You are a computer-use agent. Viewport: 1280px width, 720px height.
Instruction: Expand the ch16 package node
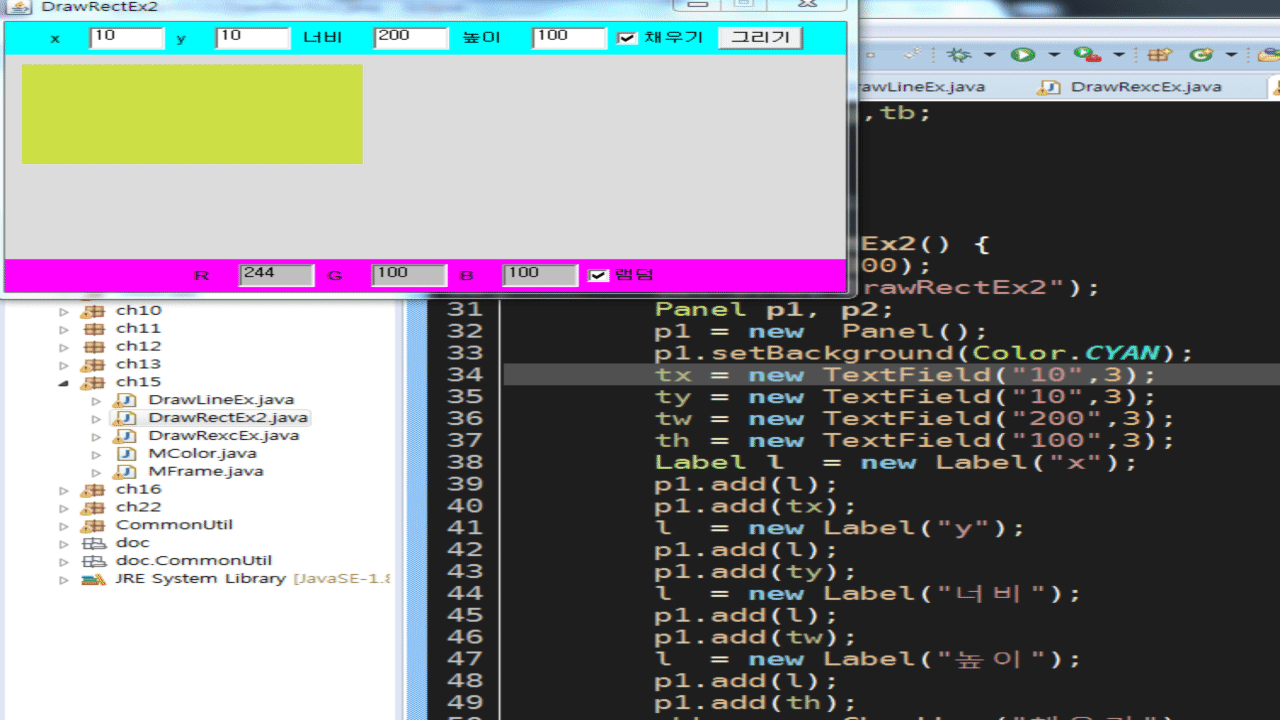click(x=64, y=490)
